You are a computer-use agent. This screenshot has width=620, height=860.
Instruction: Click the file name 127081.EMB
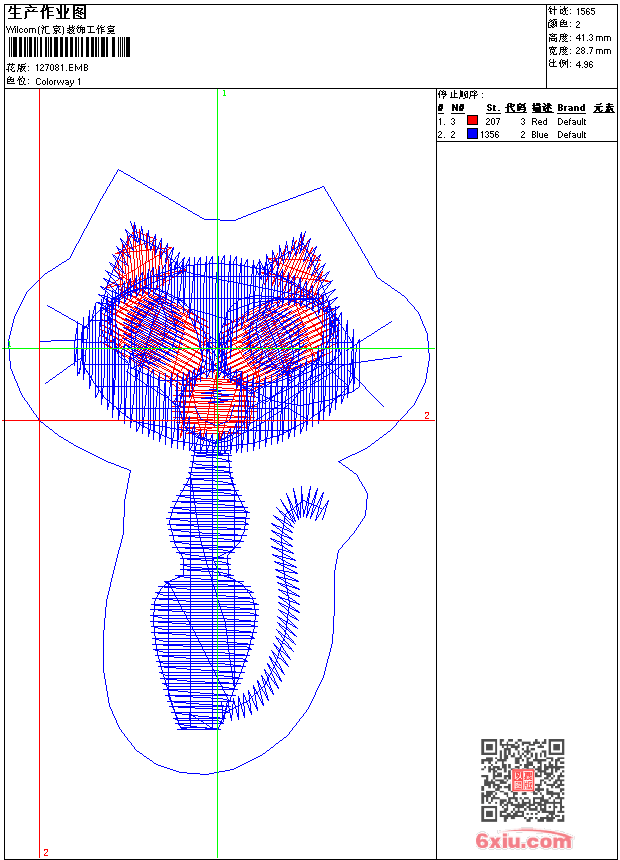(x=61, y=68)
